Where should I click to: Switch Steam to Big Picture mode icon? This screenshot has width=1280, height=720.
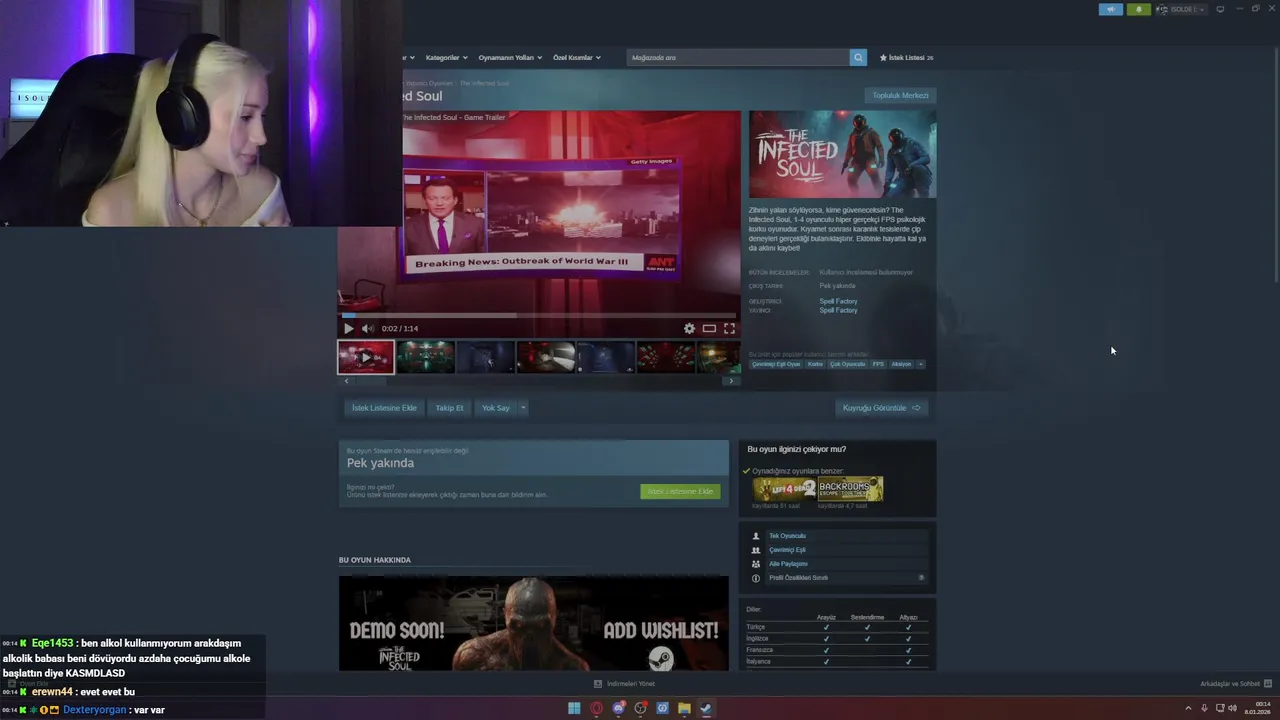1220,9
